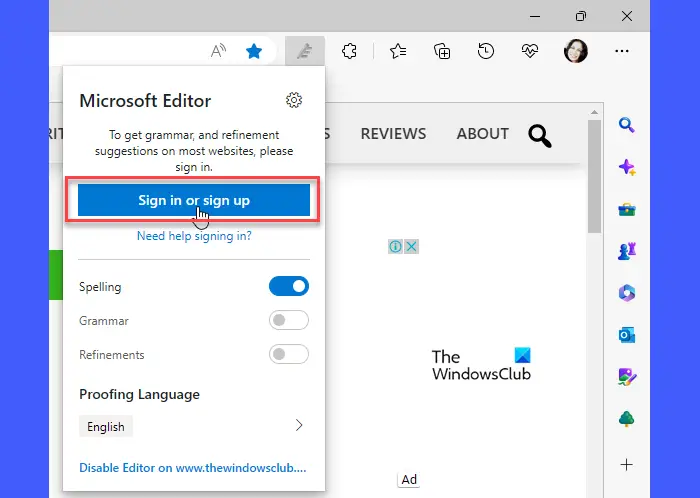Click the blue favorites star icon

pyautogui.click(x=254, y=51)
